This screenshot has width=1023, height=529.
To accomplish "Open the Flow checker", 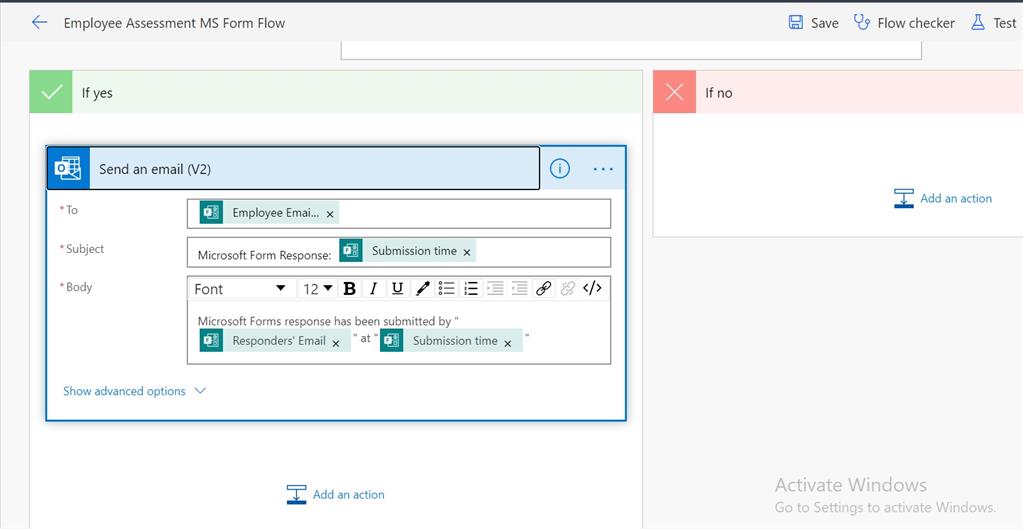I will point(904,23).
